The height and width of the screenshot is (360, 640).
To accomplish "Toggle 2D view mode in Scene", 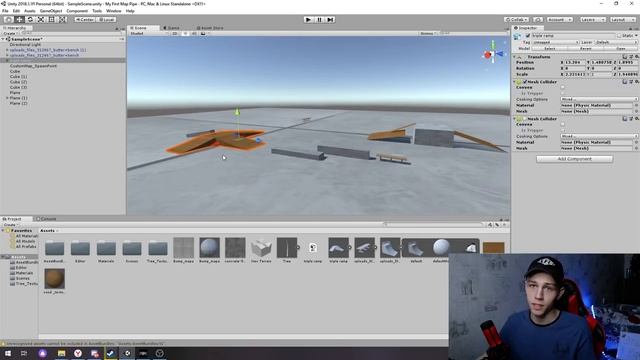I will 175,33.
